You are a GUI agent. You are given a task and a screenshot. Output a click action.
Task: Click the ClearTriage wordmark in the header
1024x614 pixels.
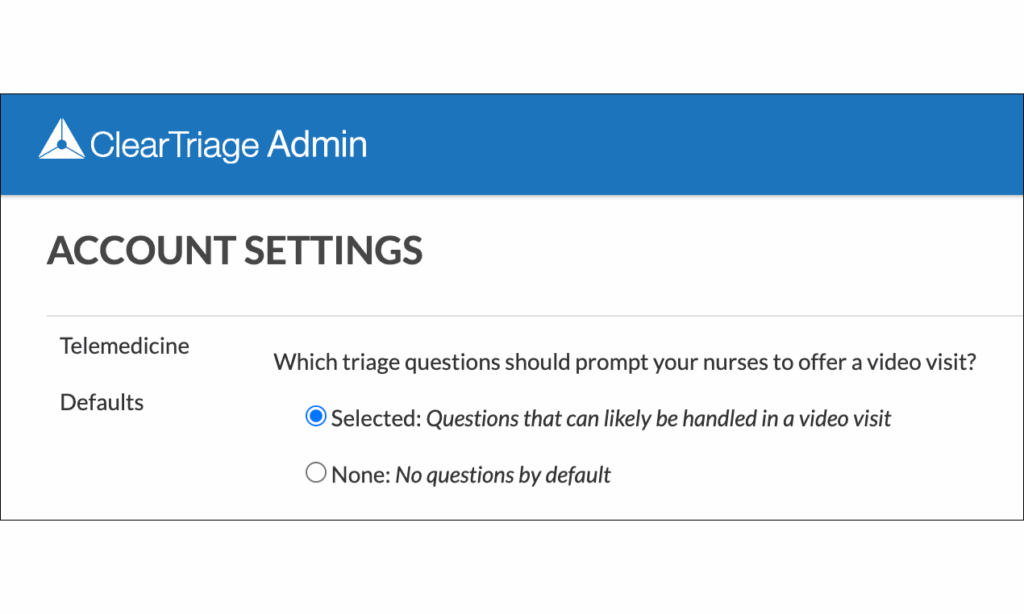pos(174,146)
